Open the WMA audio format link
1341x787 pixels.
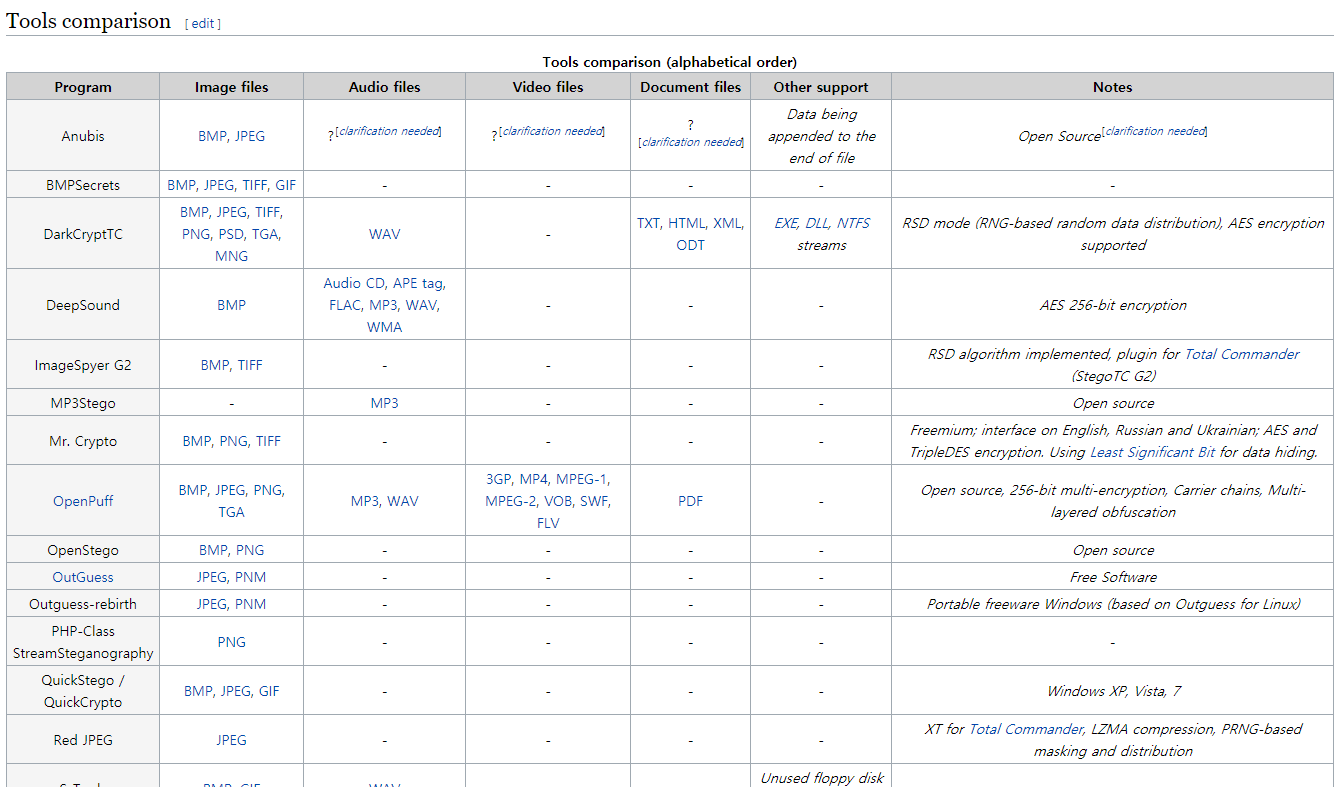pyautogui.click(x=384, y=327)
